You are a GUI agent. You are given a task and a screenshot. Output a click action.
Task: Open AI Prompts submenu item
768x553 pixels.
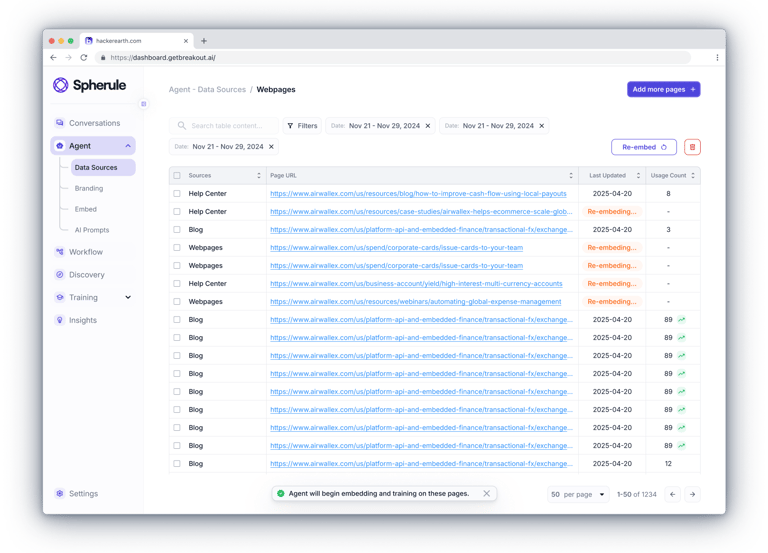pyautogui.click(x=92, y=230)
